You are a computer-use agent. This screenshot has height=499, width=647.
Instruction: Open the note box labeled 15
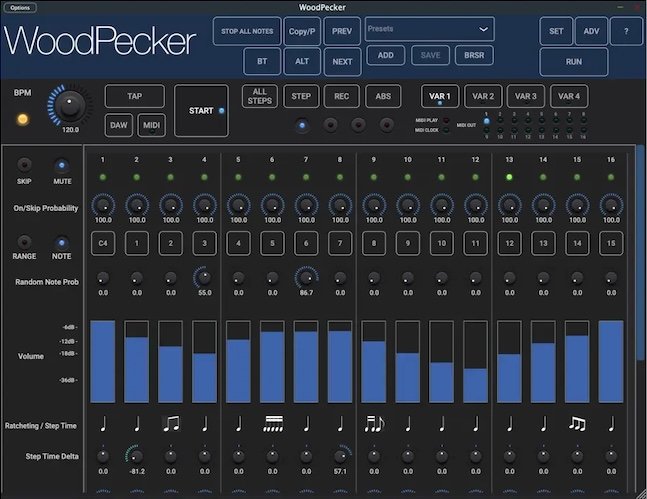tap(611, 244)
